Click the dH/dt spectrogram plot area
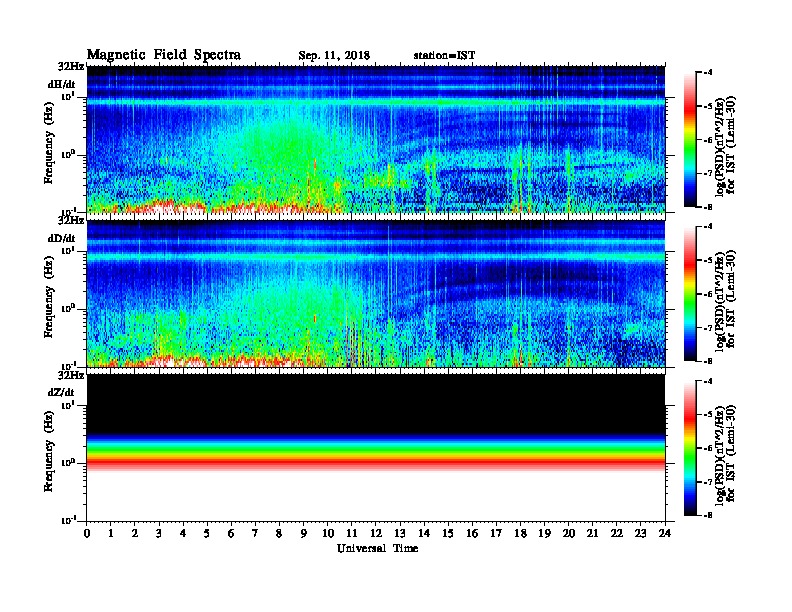792x612 pixels. [x=376, y=139]
